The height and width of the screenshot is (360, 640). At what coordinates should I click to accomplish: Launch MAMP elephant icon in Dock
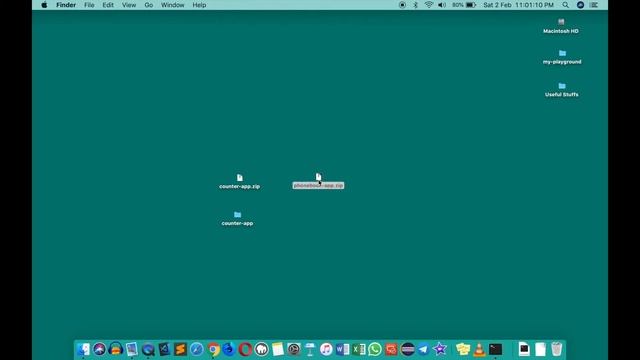[261, 349]
